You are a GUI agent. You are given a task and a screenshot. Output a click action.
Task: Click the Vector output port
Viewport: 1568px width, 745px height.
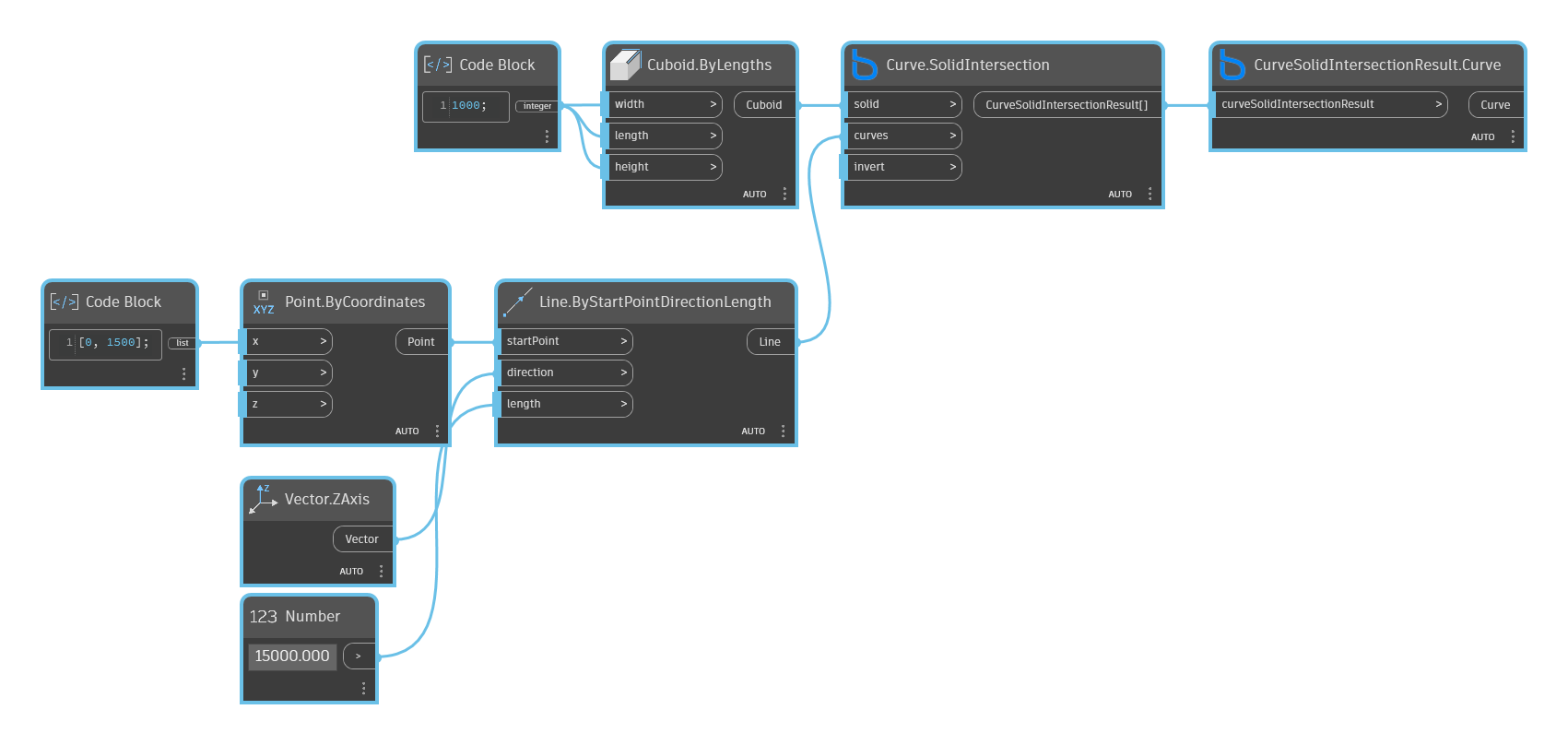[x=362, y=538]
